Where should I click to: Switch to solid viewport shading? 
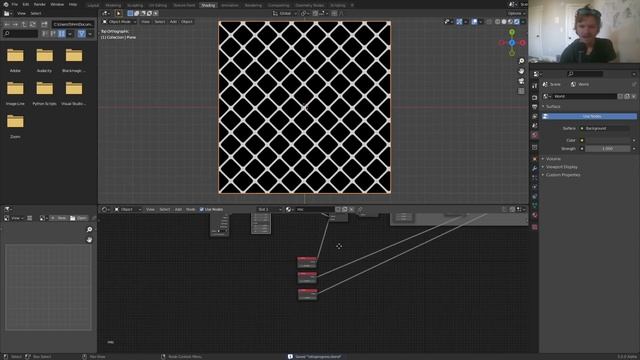click(504, 22)
